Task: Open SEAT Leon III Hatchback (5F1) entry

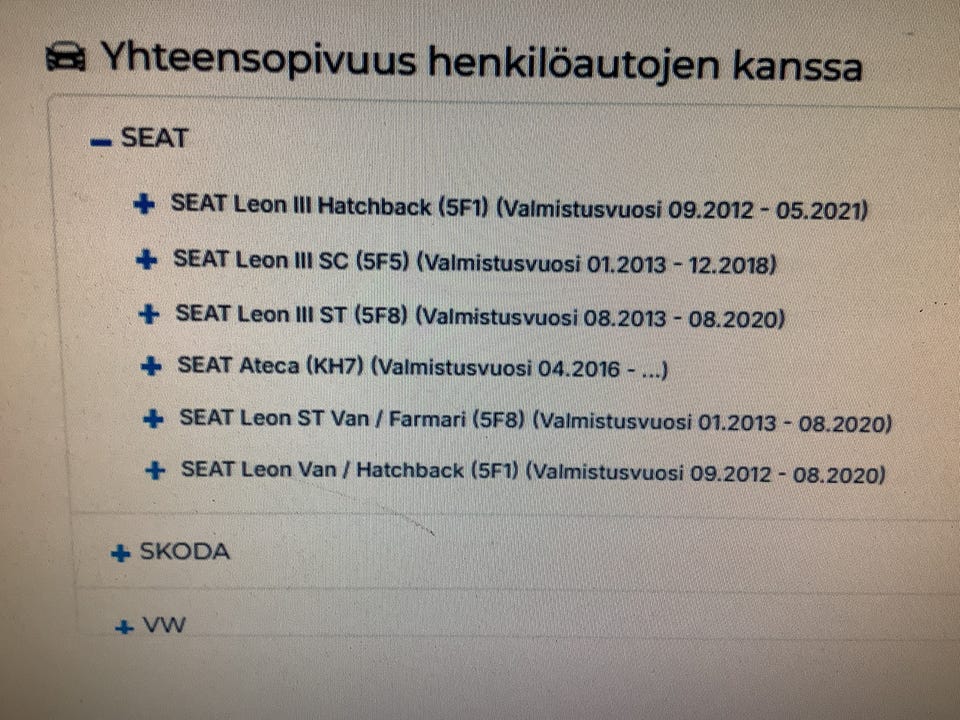Action: (519, 208)
